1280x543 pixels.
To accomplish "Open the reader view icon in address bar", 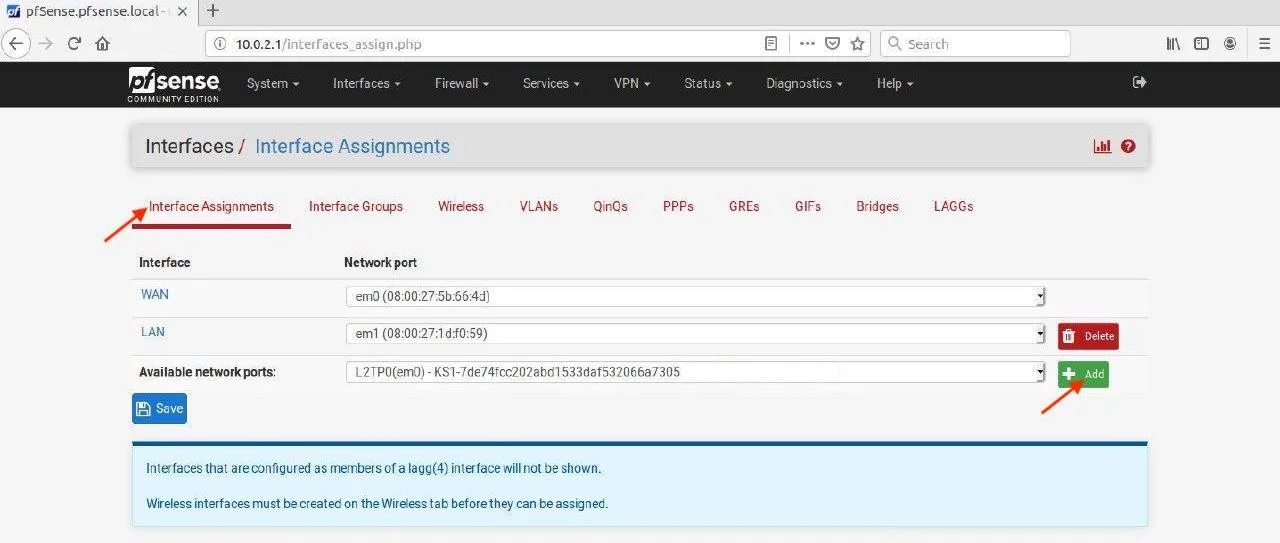I will click(771, 44).
